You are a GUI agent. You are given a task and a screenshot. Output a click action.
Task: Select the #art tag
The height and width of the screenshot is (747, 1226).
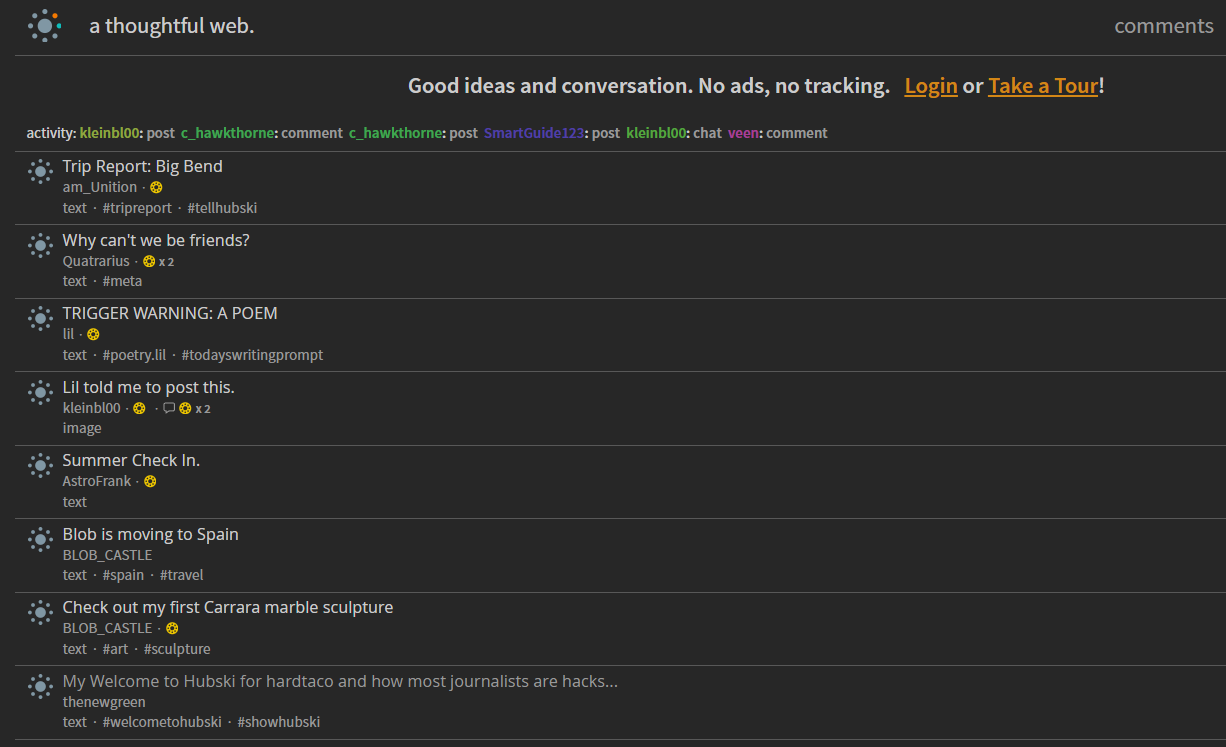click(x=115, y=649)
